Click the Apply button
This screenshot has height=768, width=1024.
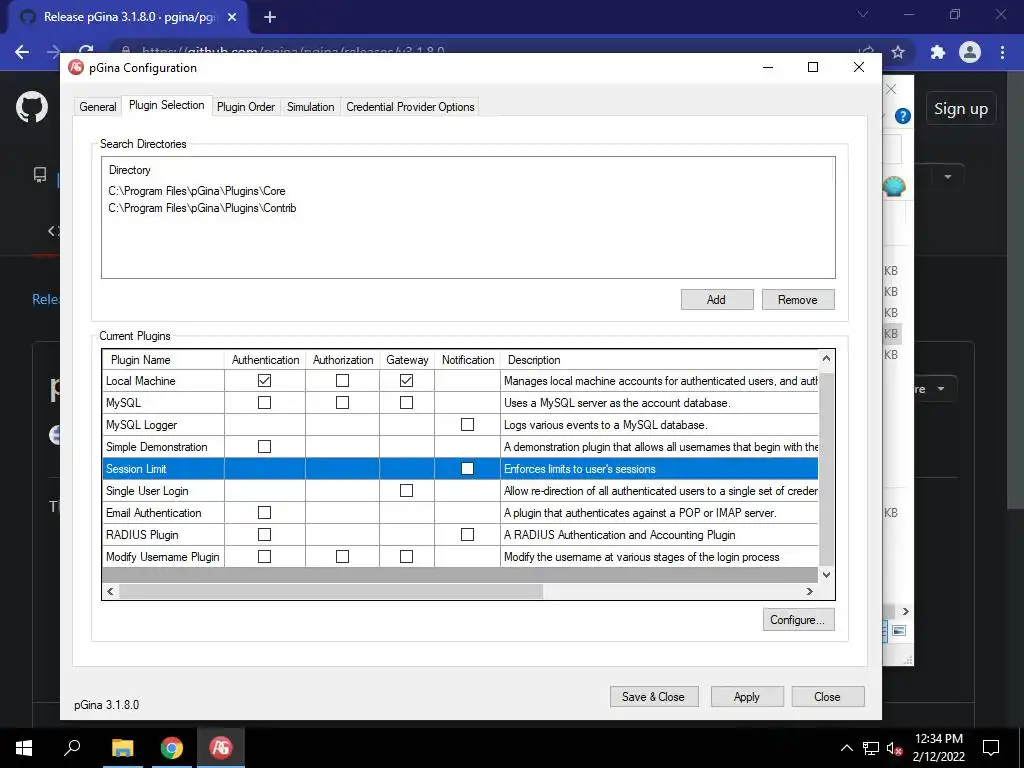[x=746, y=697]
